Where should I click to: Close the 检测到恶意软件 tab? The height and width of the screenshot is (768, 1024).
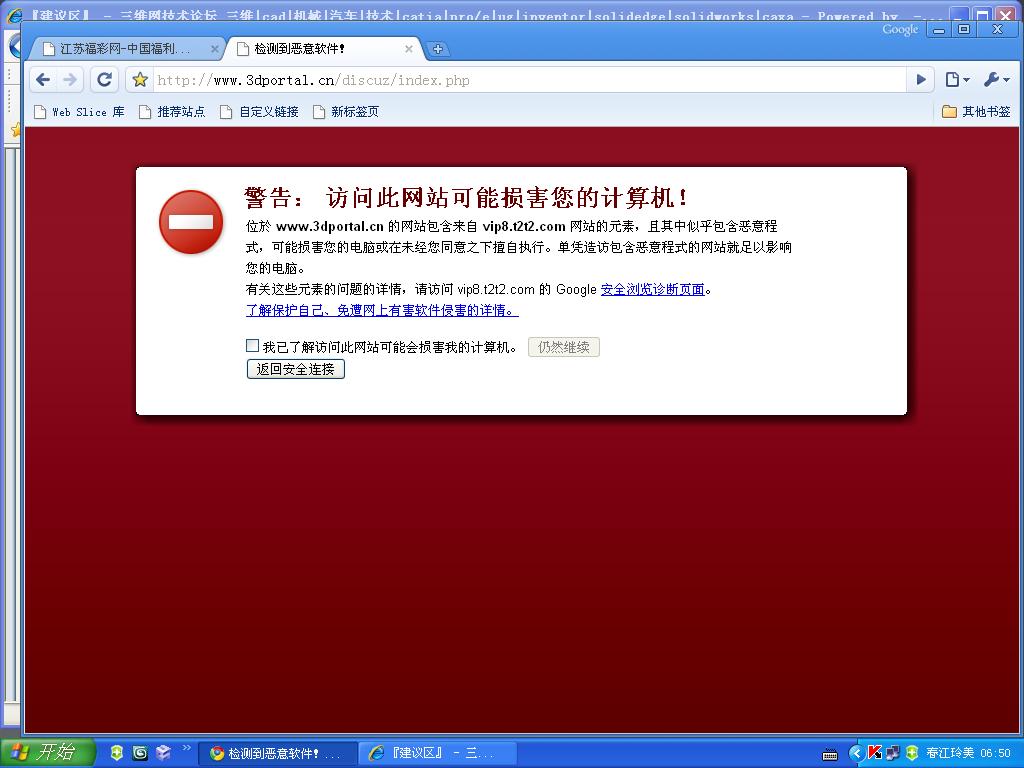pyautogui.click(x=409, y=49)
